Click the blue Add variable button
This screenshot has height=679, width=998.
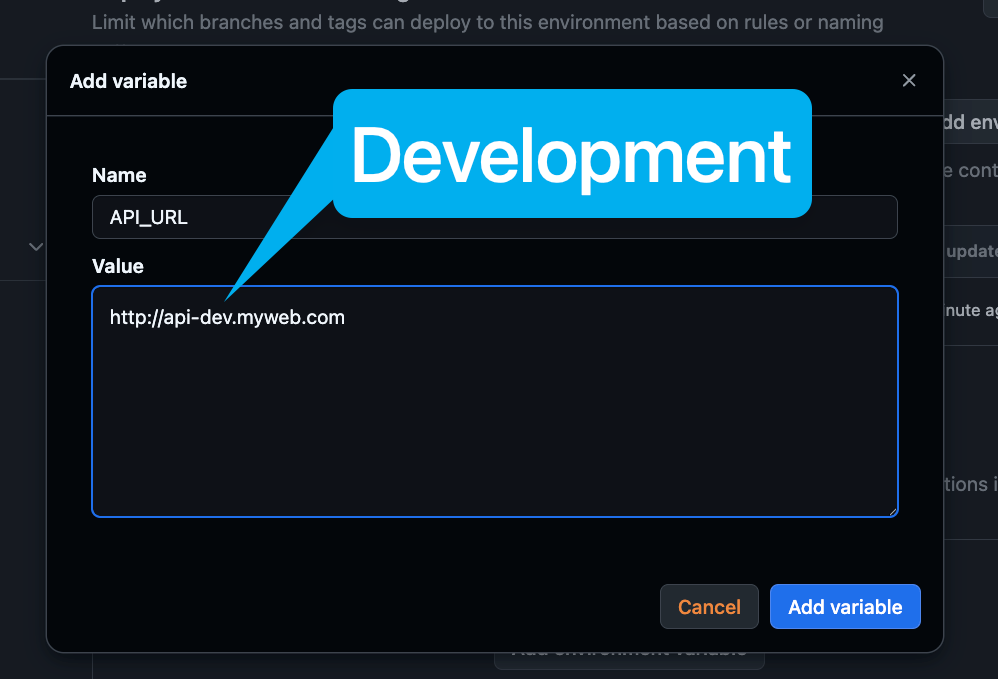(x=845, y=607)
